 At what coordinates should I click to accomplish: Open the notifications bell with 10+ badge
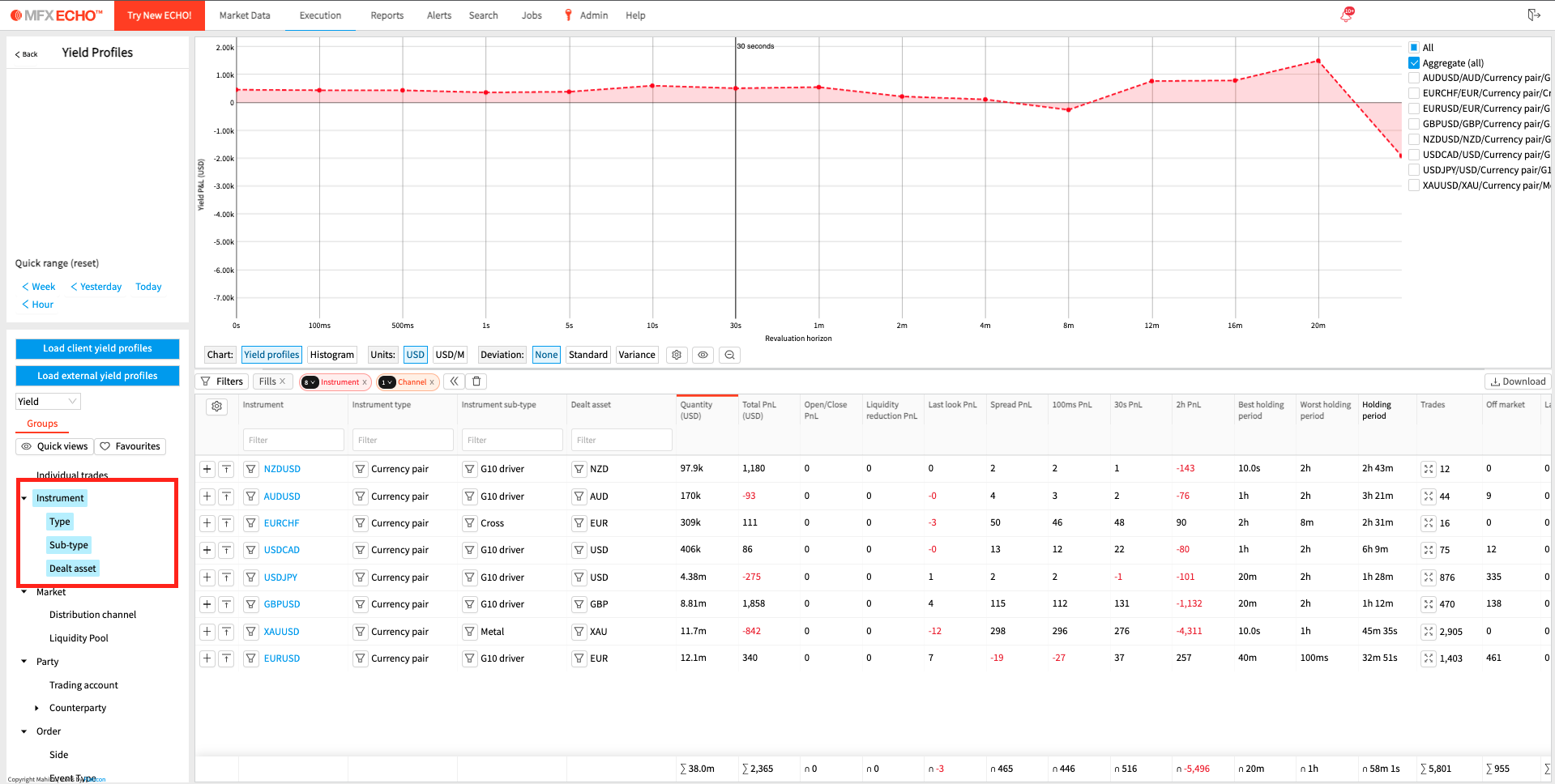1347,15
